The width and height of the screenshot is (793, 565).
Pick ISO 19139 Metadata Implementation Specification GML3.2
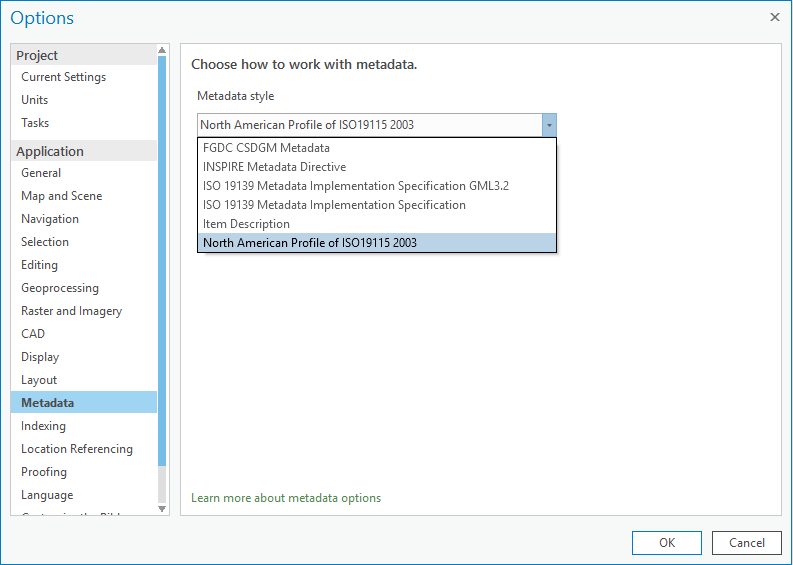(377, 186)
